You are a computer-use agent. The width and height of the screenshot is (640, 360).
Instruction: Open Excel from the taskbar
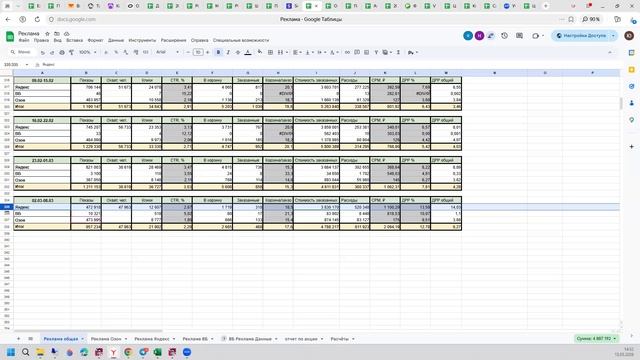tap(158, 352)
